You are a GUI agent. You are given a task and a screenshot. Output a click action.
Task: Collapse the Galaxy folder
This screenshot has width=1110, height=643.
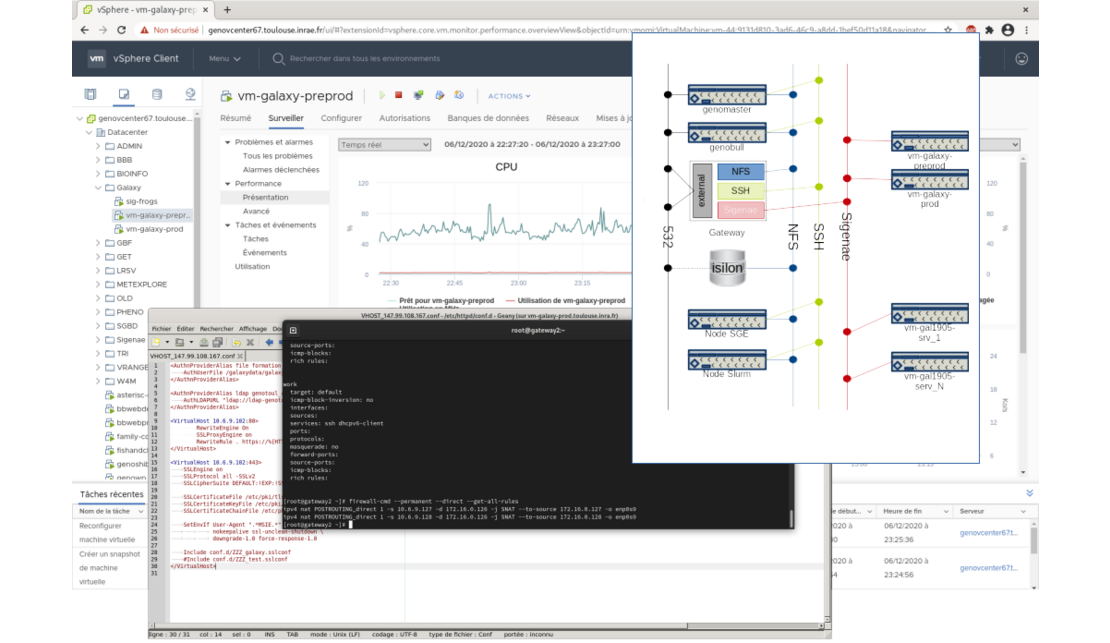(98, 188)
